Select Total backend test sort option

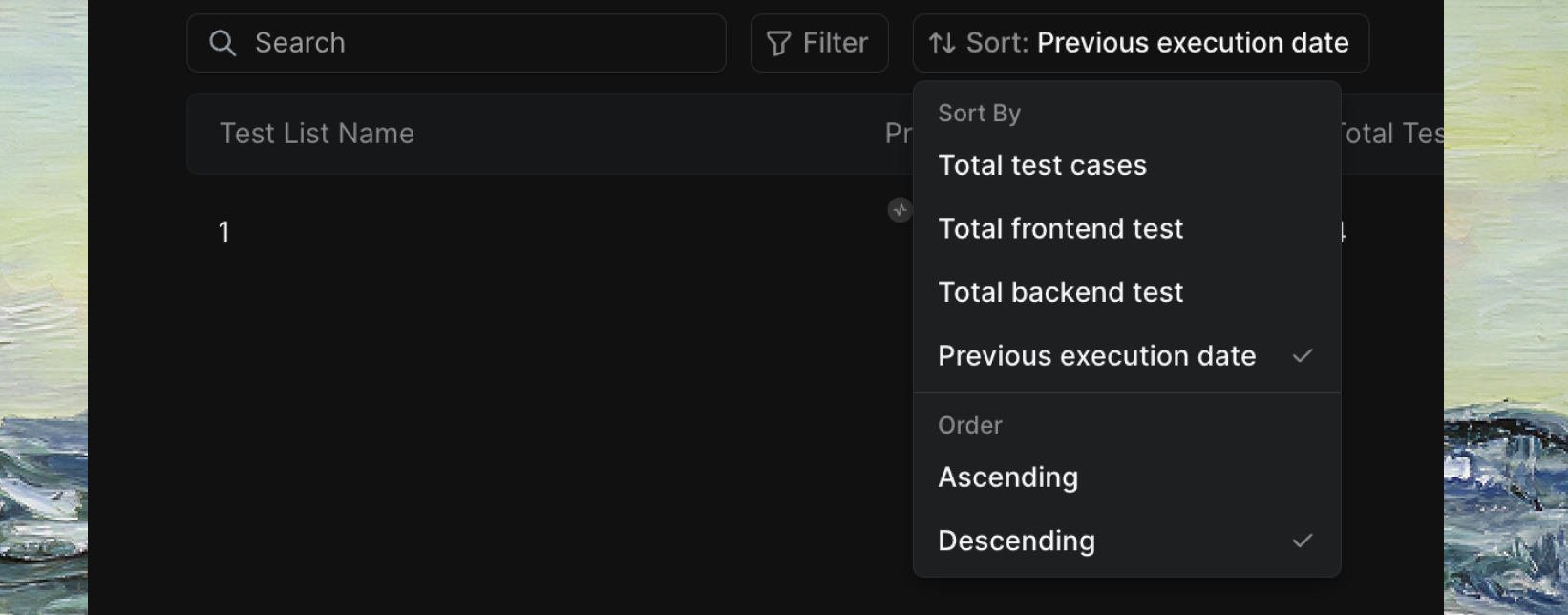1060,292
